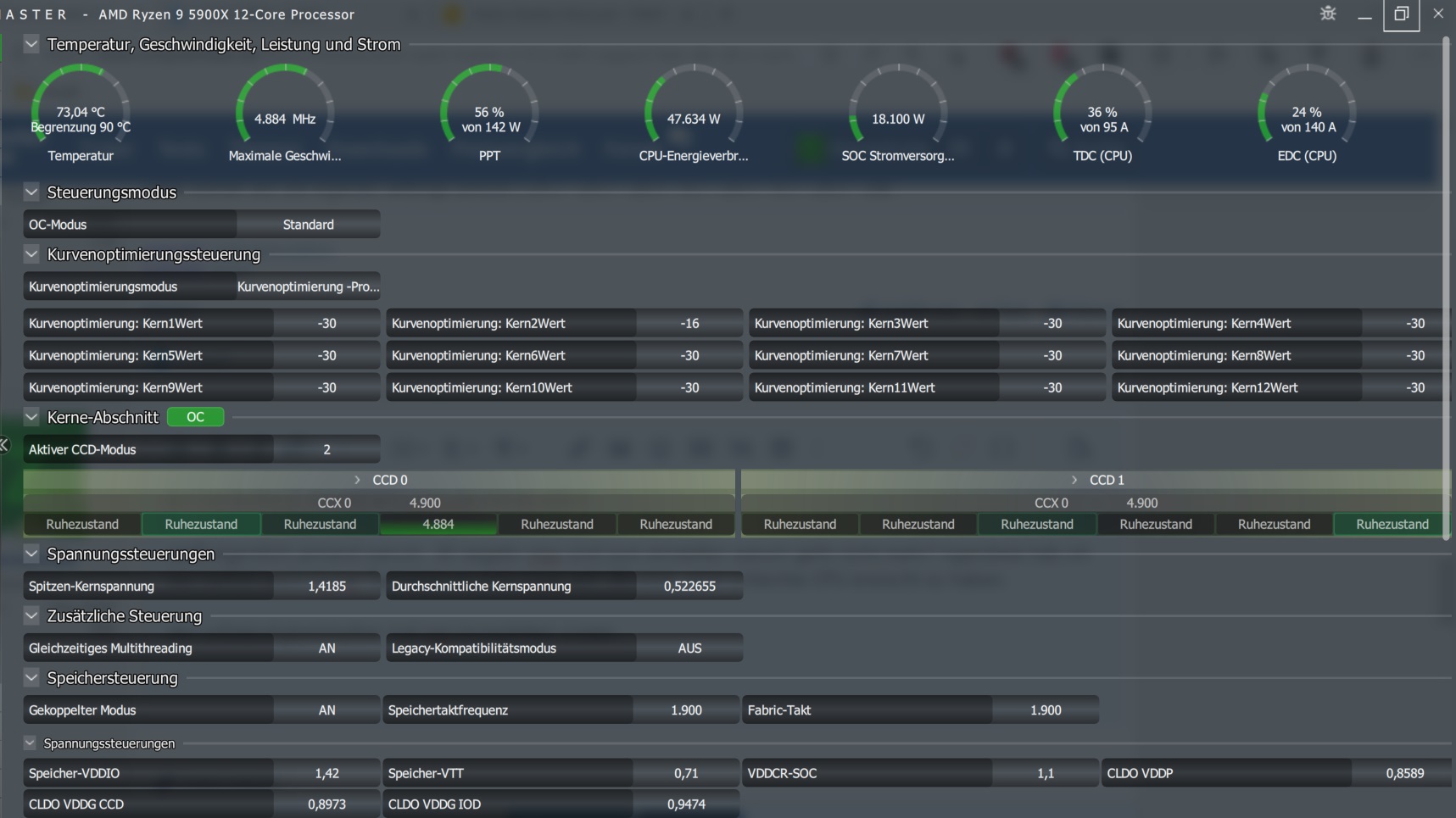Click the Maximale Geschwindigkeit gauge
The image size is (1456, 818).
(285, 107)
